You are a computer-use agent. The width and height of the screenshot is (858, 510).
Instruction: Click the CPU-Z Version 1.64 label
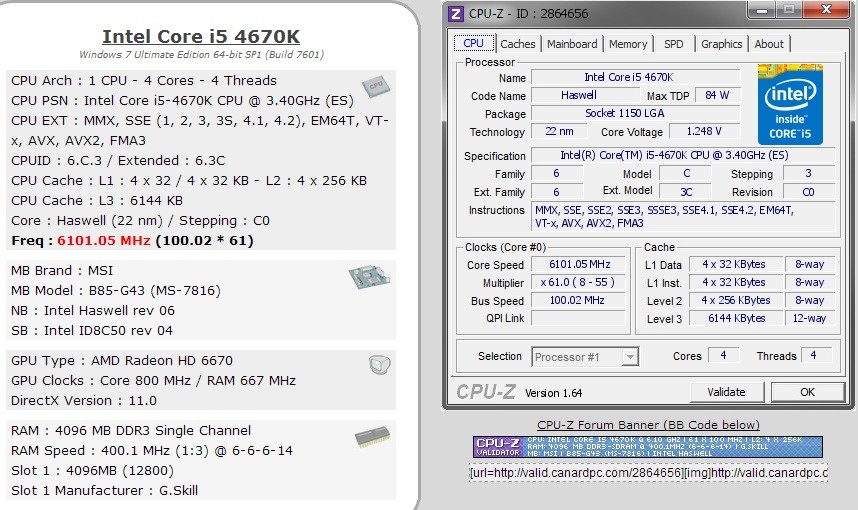point(553,393)
